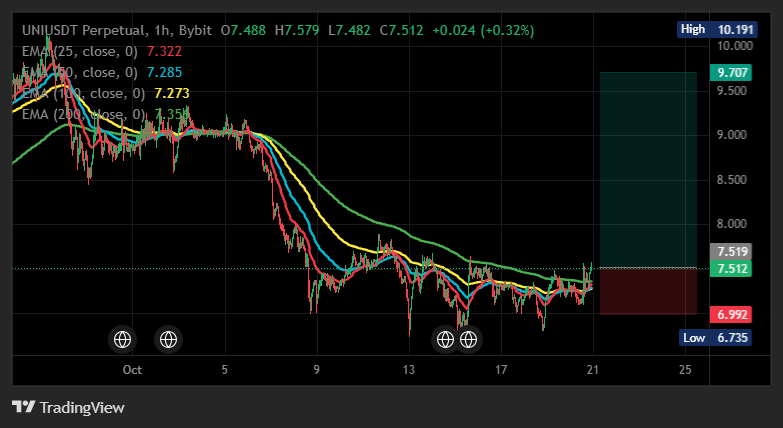Click the +0.024 (+0.32%) change value
This screenshot has width=783, height=428.
click(483, 30)
